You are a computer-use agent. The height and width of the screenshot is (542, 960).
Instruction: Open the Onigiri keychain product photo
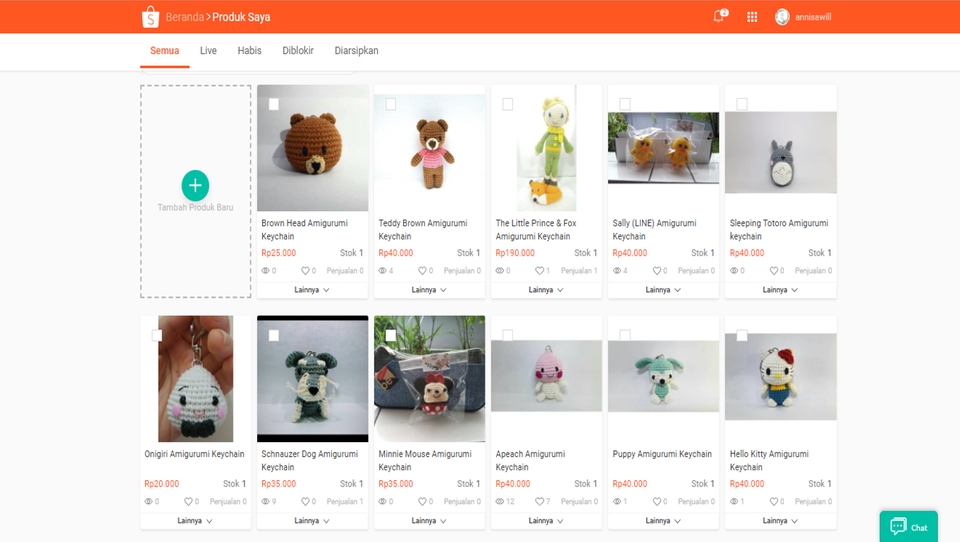tap(195, 378)
